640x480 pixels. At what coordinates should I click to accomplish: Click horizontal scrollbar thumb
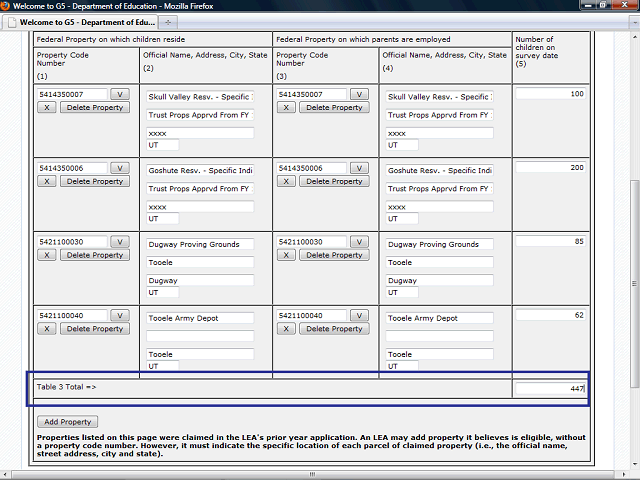click(312, 474)
